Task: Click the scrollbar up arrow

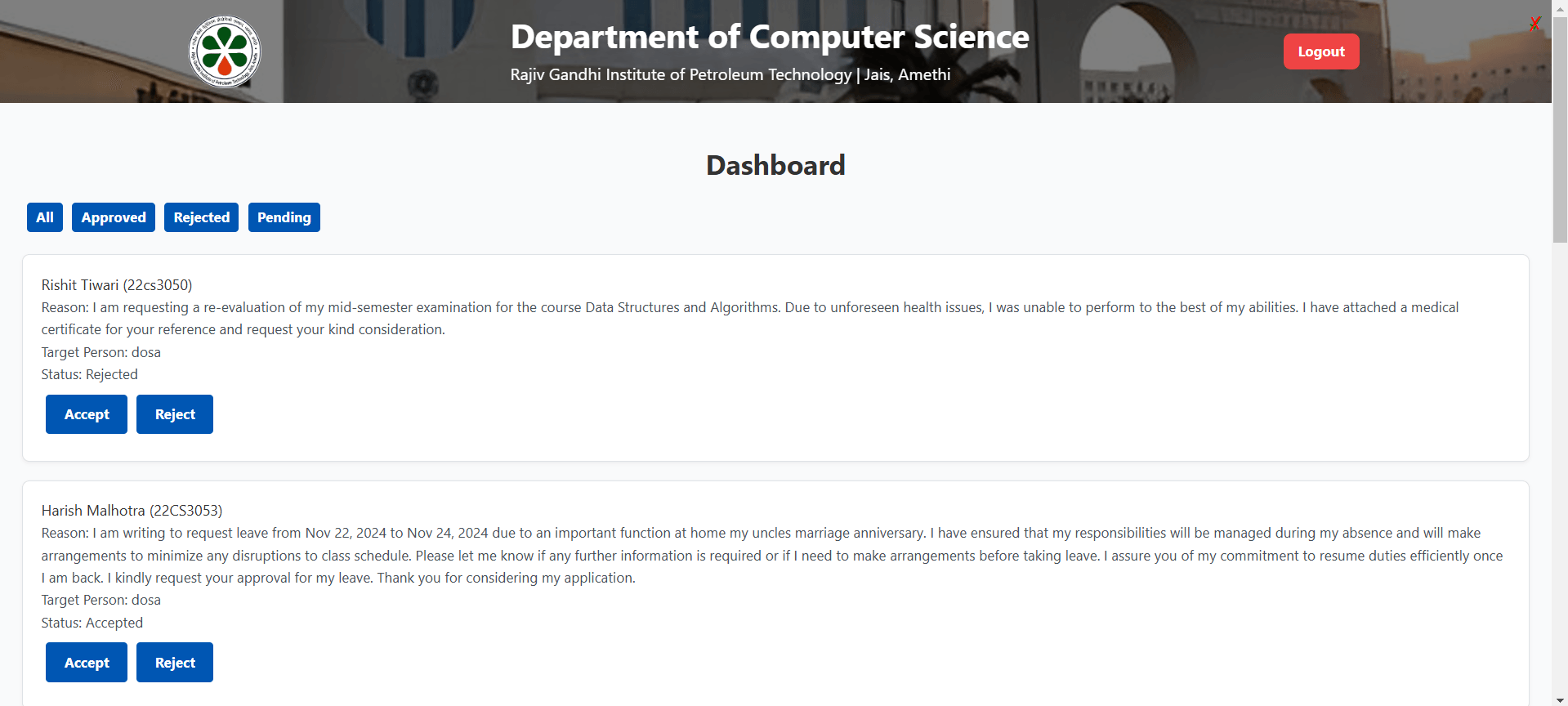Action: 1560,7
